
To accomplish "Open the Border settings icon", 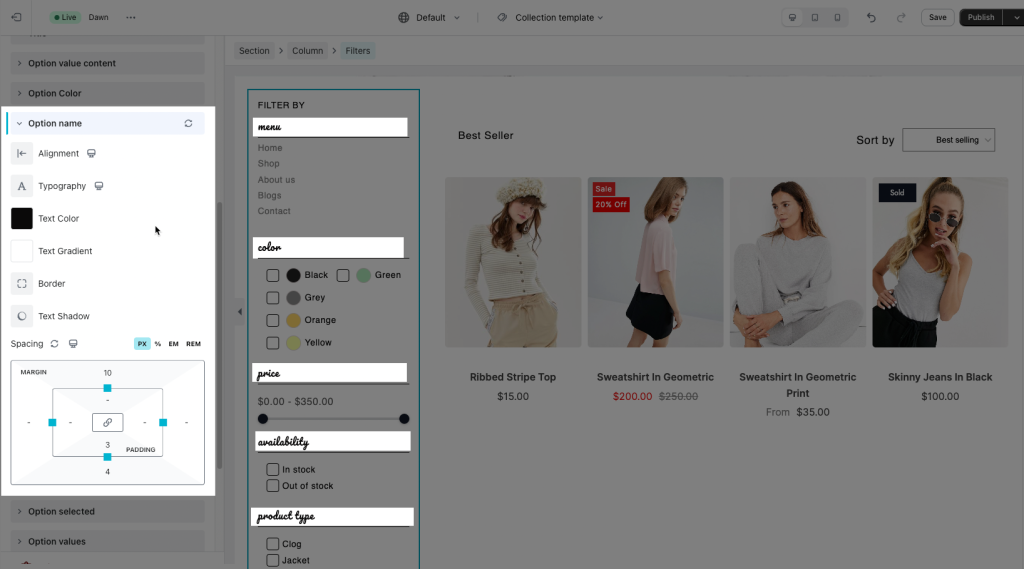I will coord(22,284).
